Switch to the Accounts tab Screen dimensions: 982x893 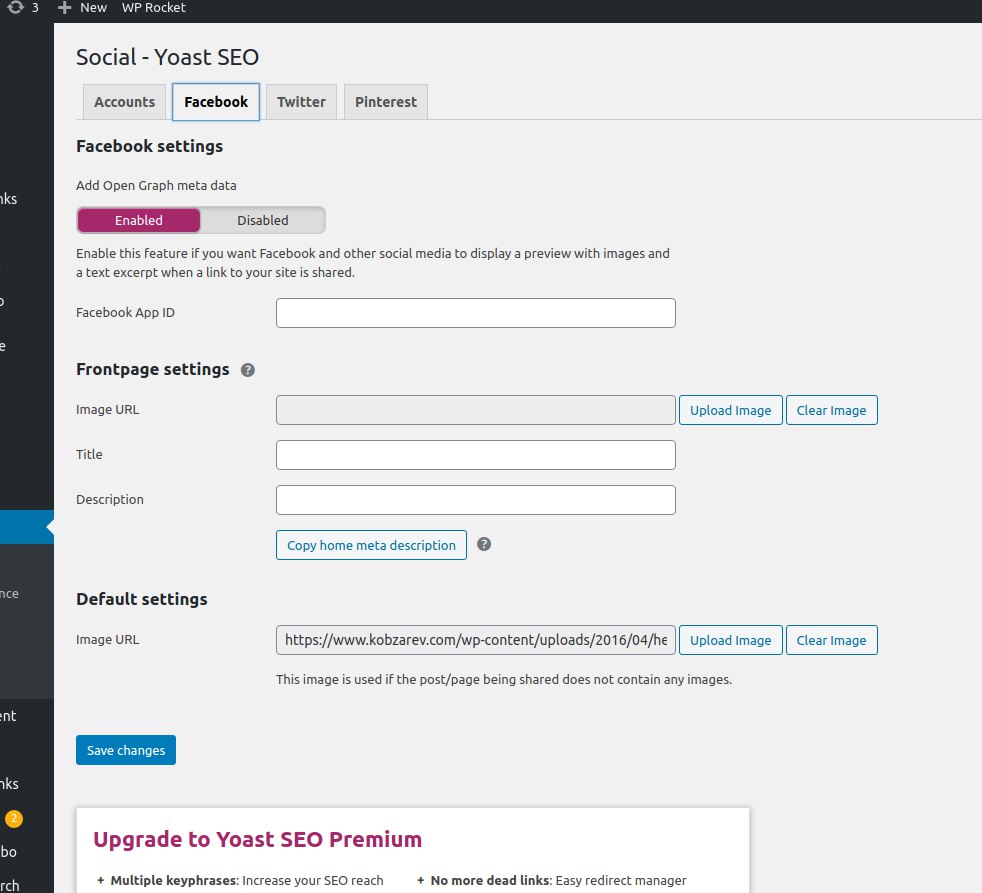pyautogui.click(x=125, y=102)
